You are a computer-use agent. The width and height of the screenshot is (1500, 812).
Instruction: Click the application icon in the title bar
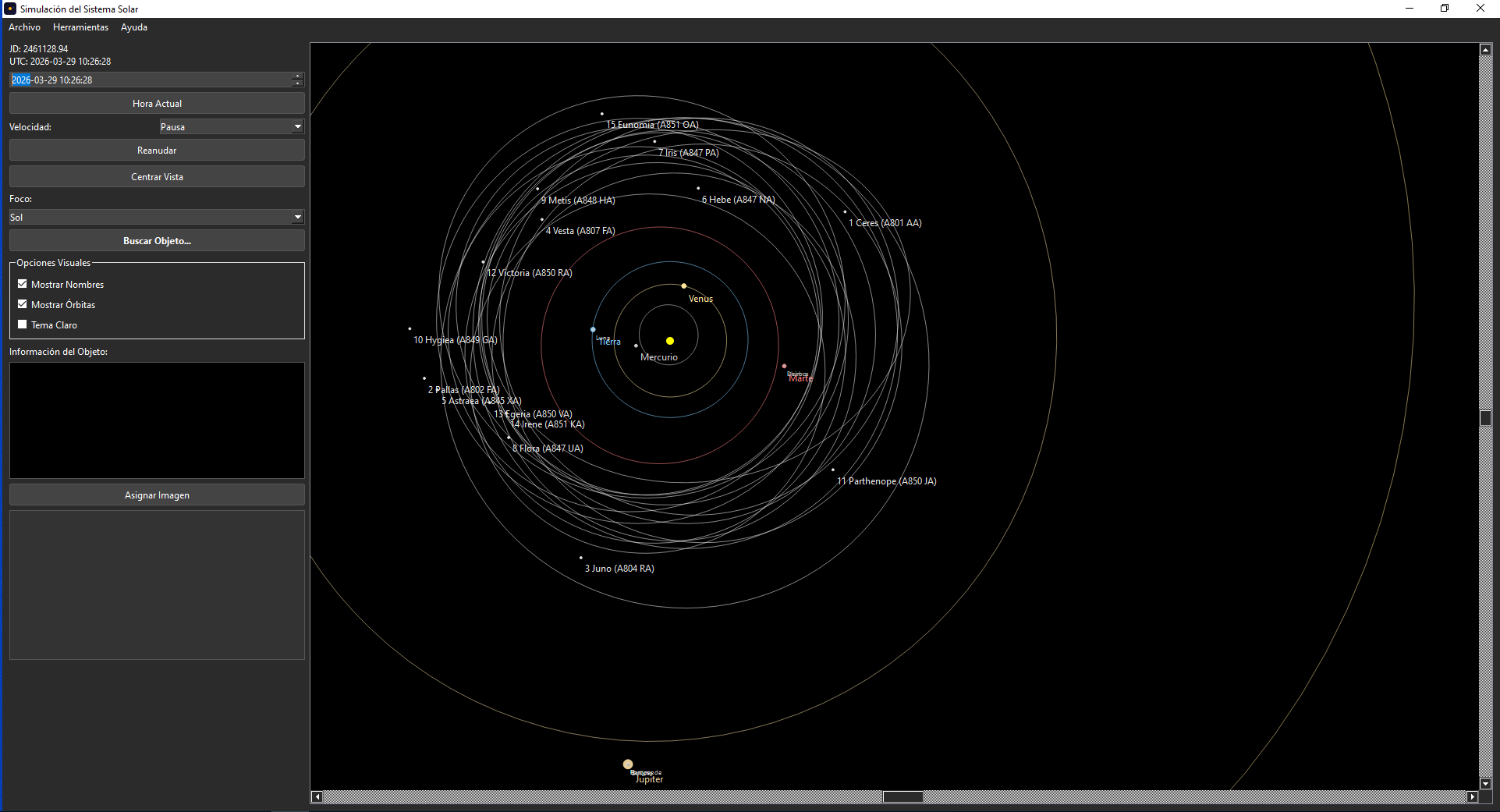[x=10, y=9]
